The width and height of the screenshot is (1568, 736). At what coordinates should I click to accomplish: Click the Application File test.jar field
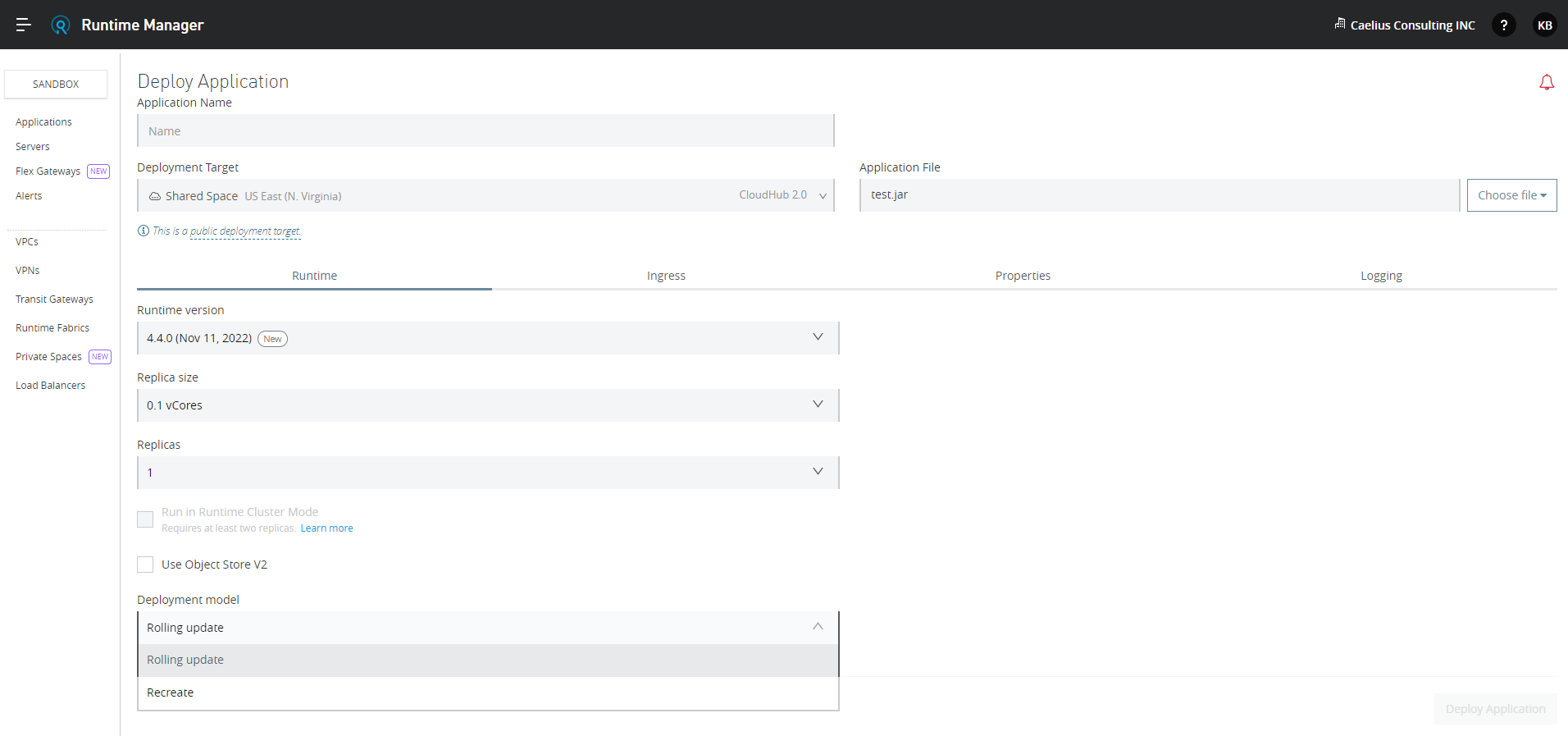coord(1160,195)
